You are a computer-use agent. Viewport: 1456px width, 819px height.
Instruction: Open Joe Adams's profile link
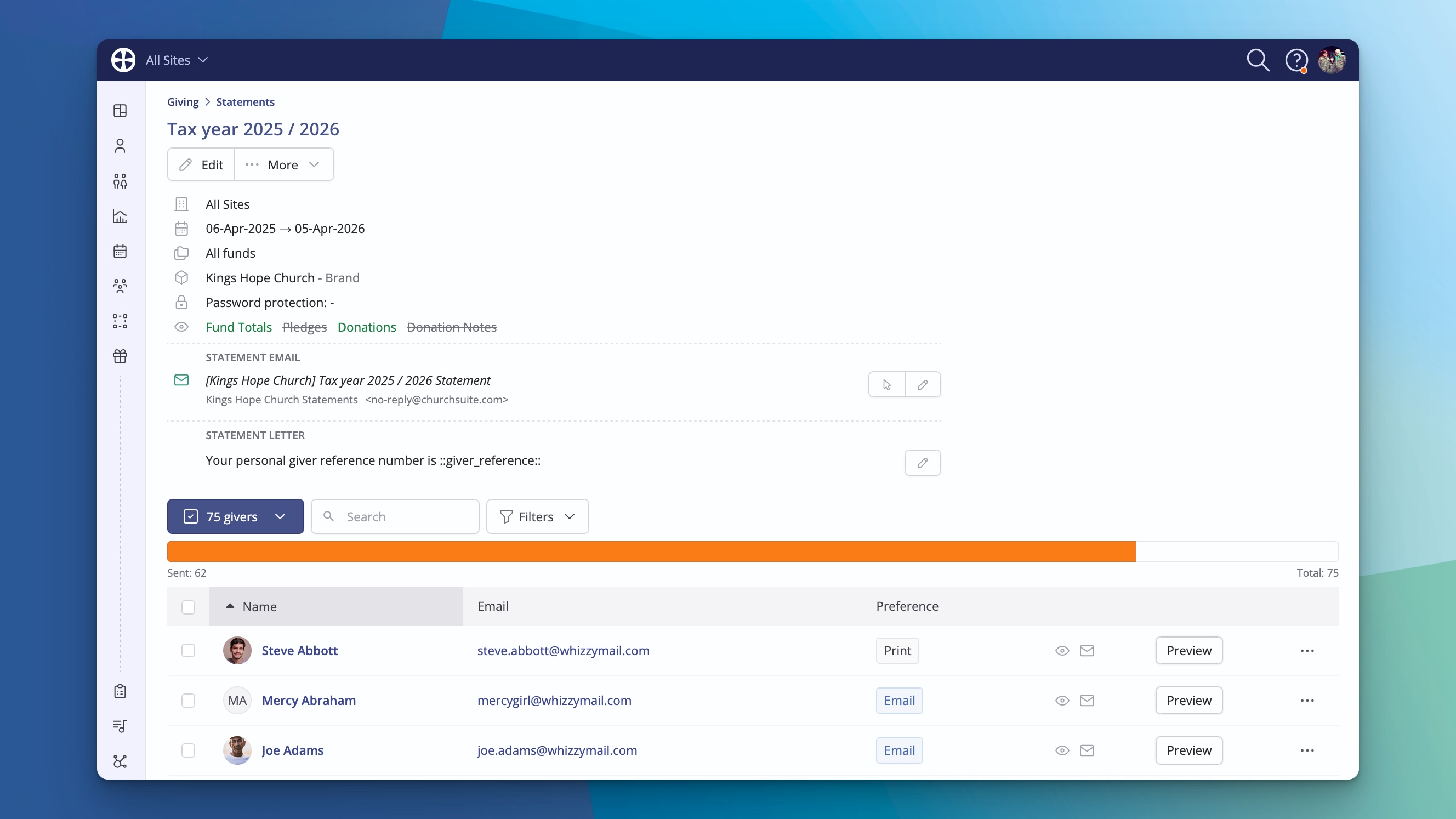click(292, 750)
